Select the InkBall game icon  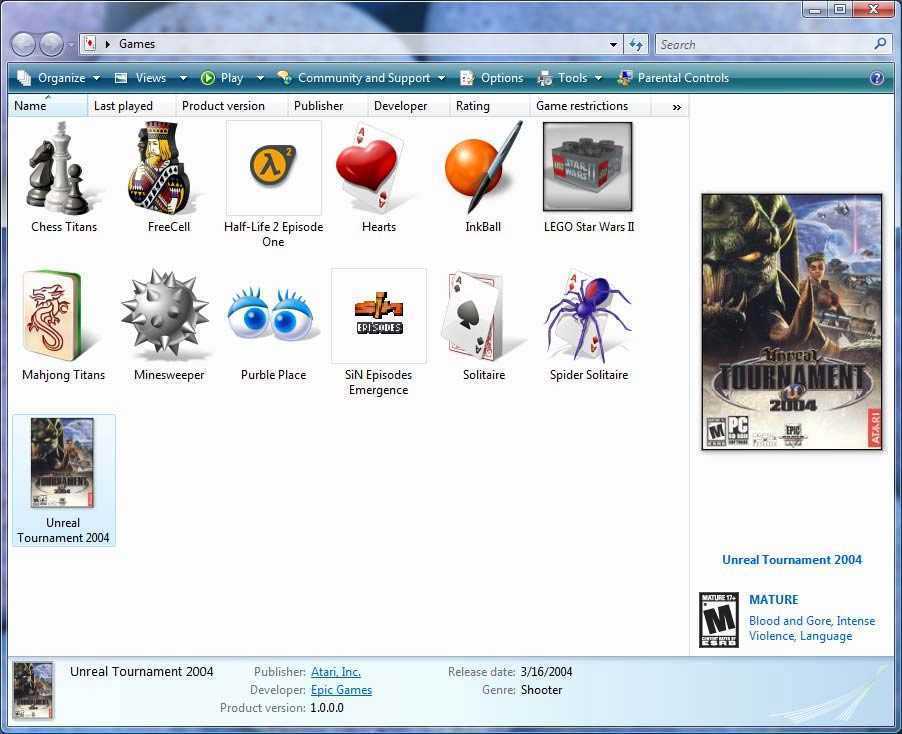(483, 167)
